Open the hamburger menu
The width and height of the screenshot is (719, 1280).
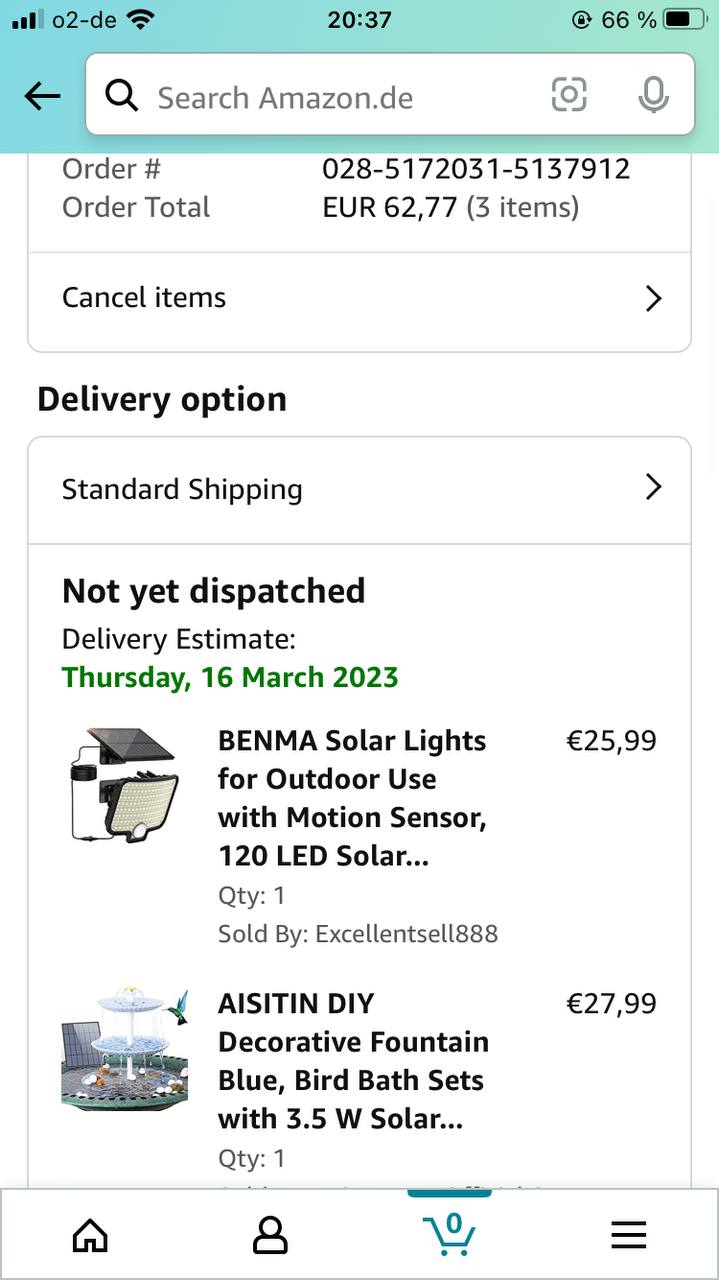pos(629,1235)
